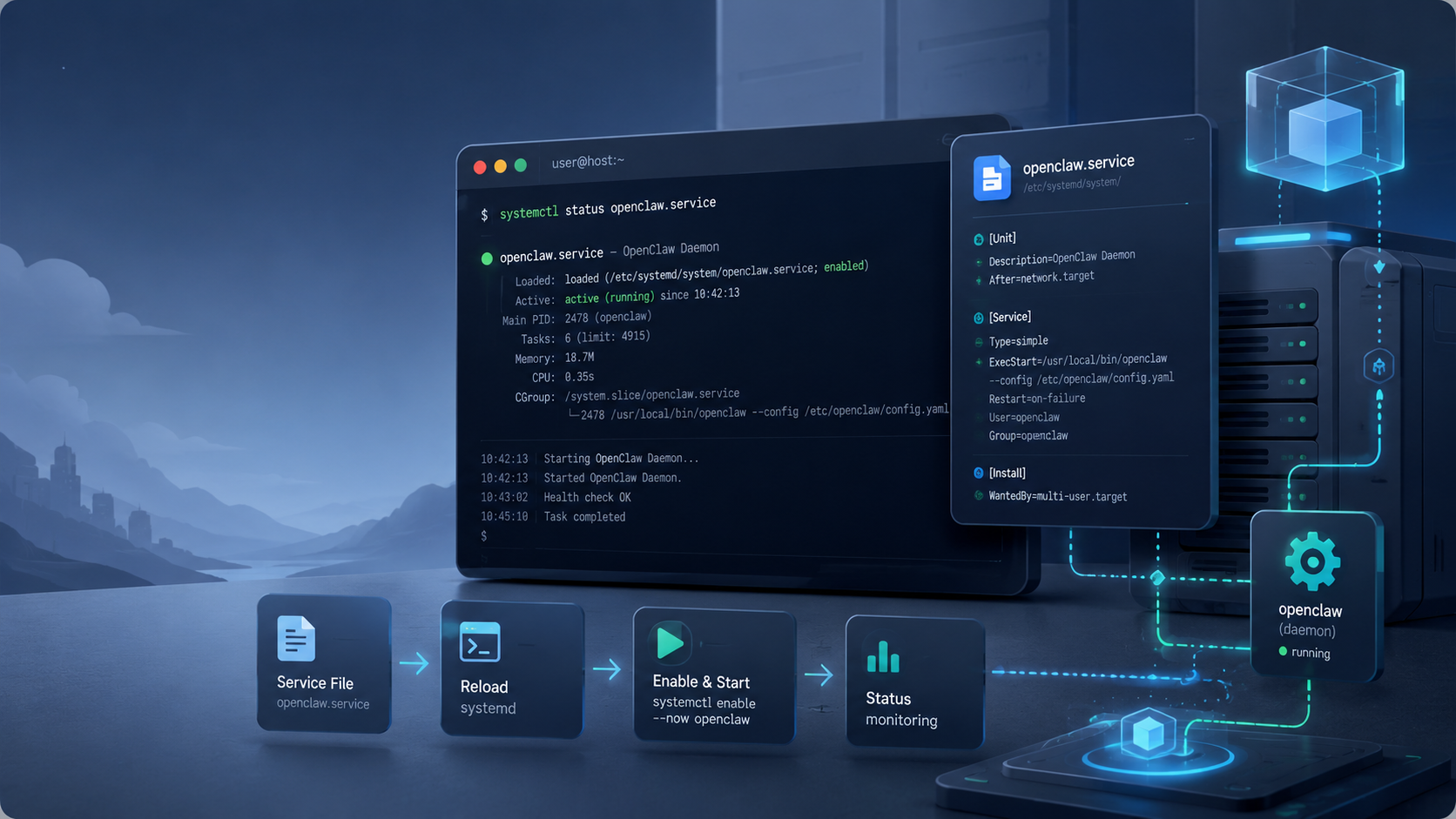1456x819 pixels.
Task: Click the [Service] section bullet icon
Action: (x=979, y=319)
